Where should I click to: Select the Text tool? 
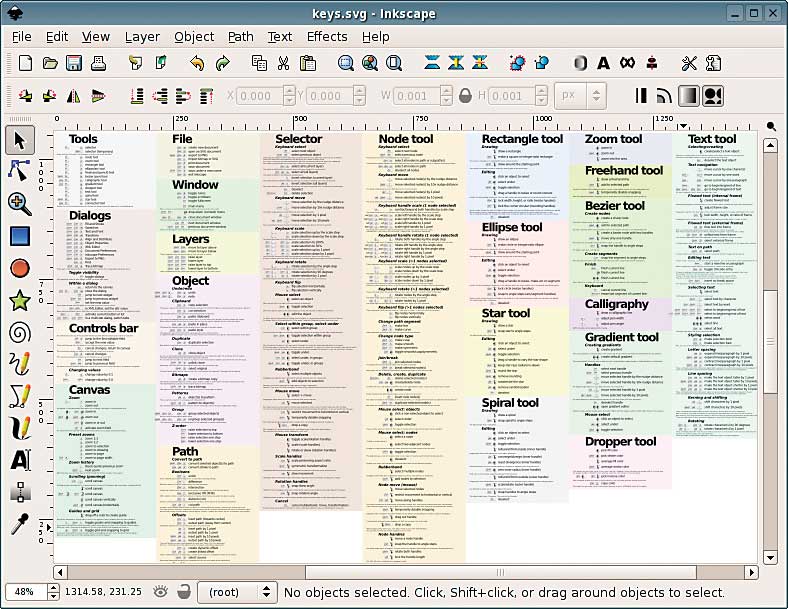point(20,460)
